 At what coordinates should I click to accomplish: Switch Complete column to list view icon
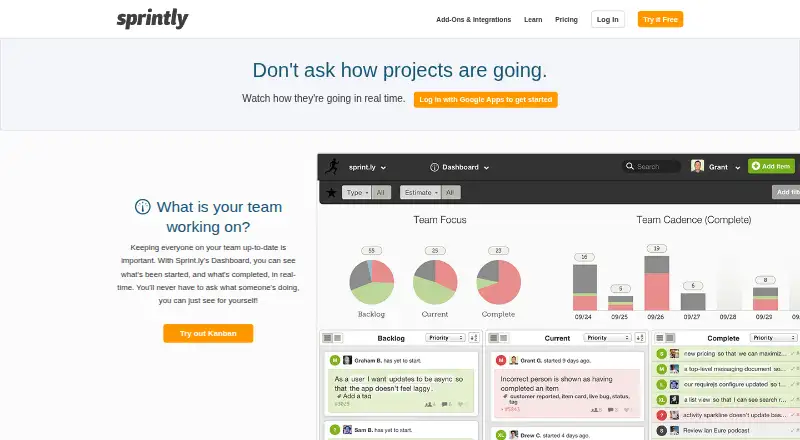[660, 338]
